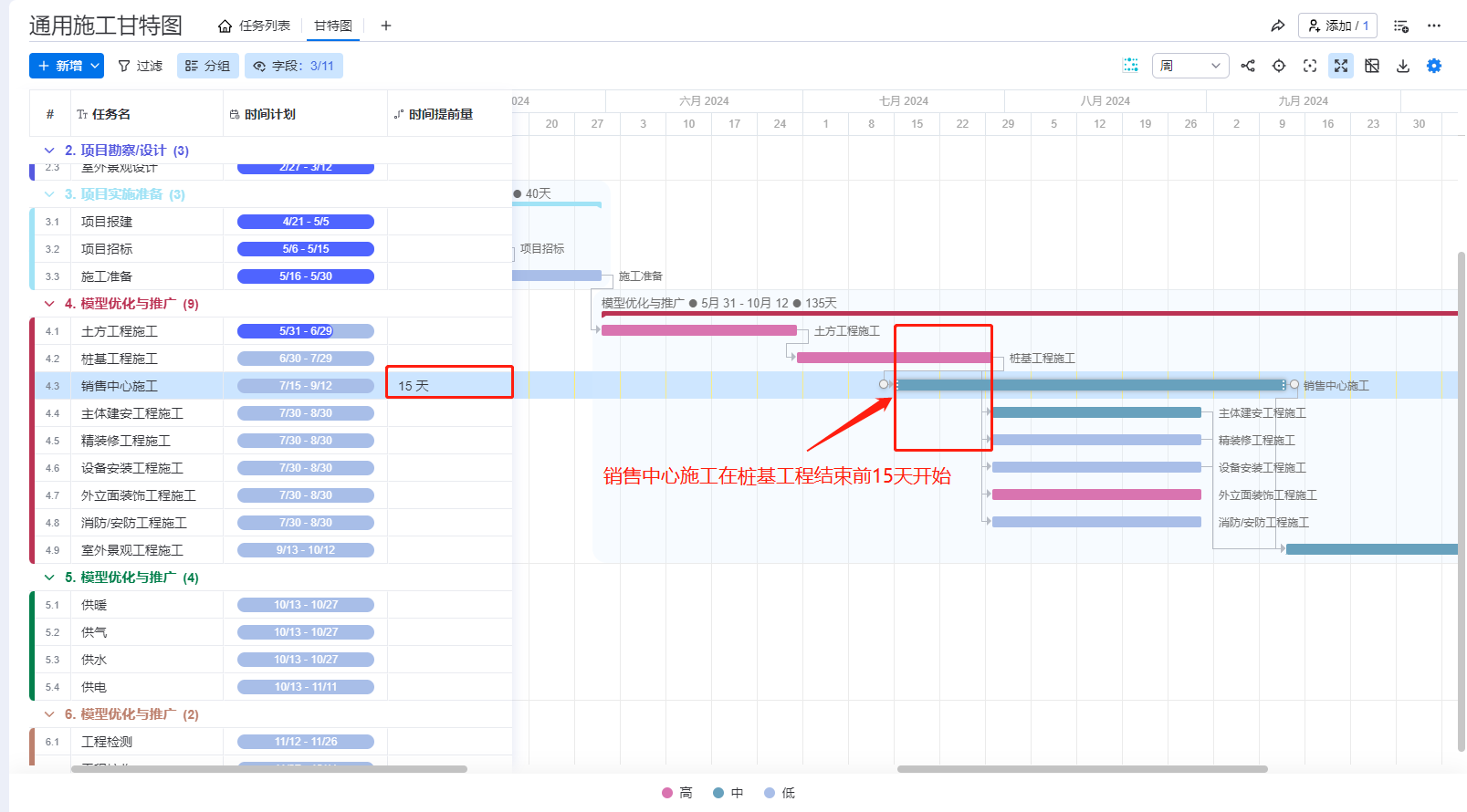Click the 11/12 - 11/26 date pill
The width and height of the screenshot is (1467, 812).
(306, 742)
